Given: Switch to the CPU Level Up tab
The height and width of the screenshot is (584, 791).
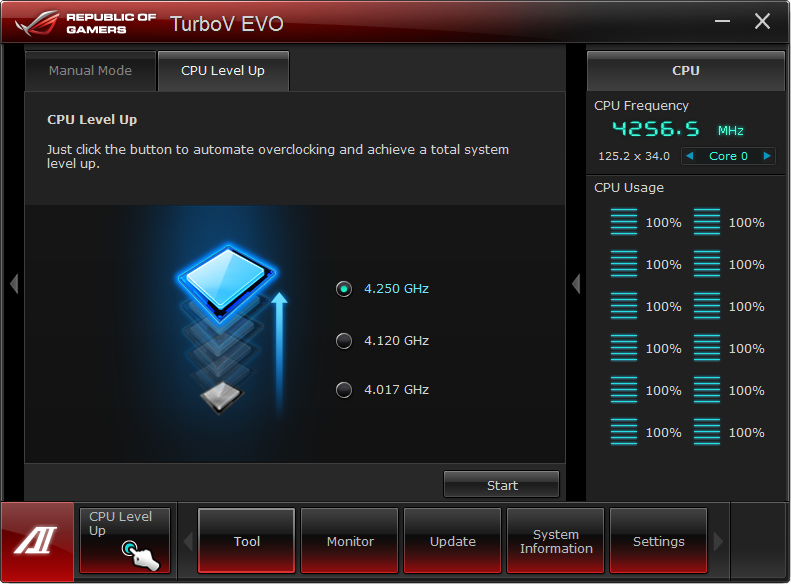Looking at the screenshot, I should (x=223, y=71).
